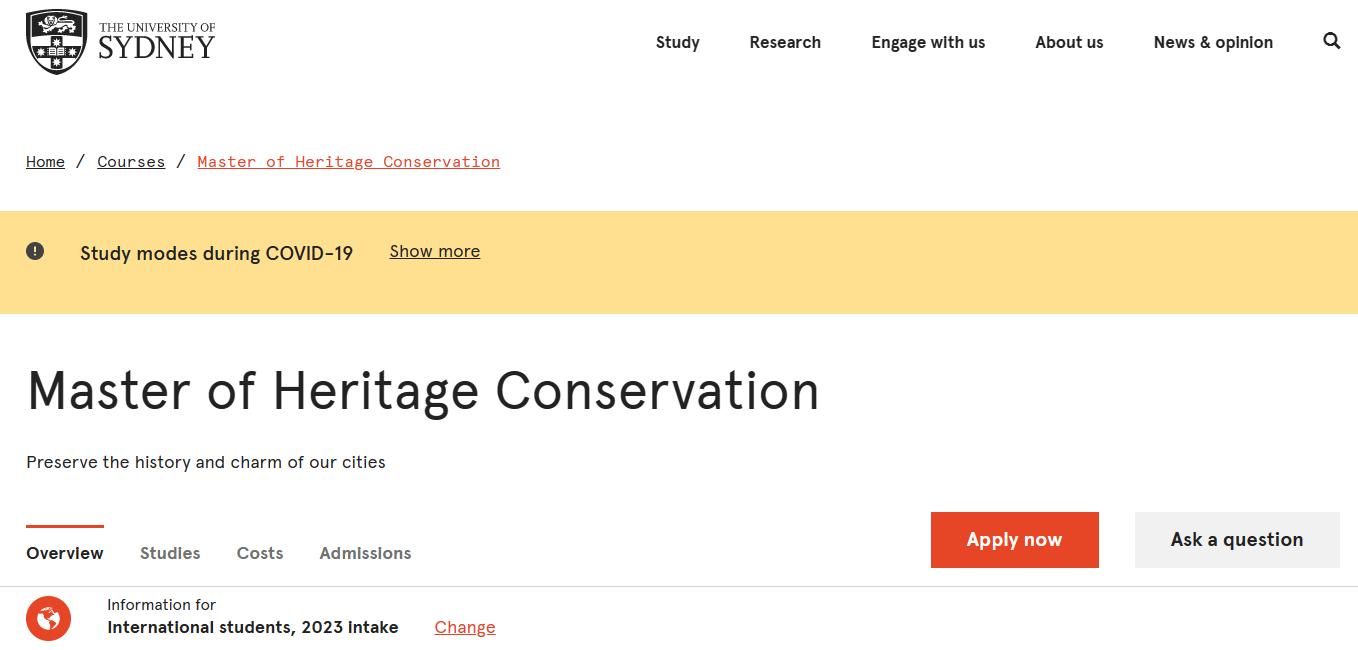Select the Overview tab
Viewport: 1358px width, 650px height.
tap(65, 553)
